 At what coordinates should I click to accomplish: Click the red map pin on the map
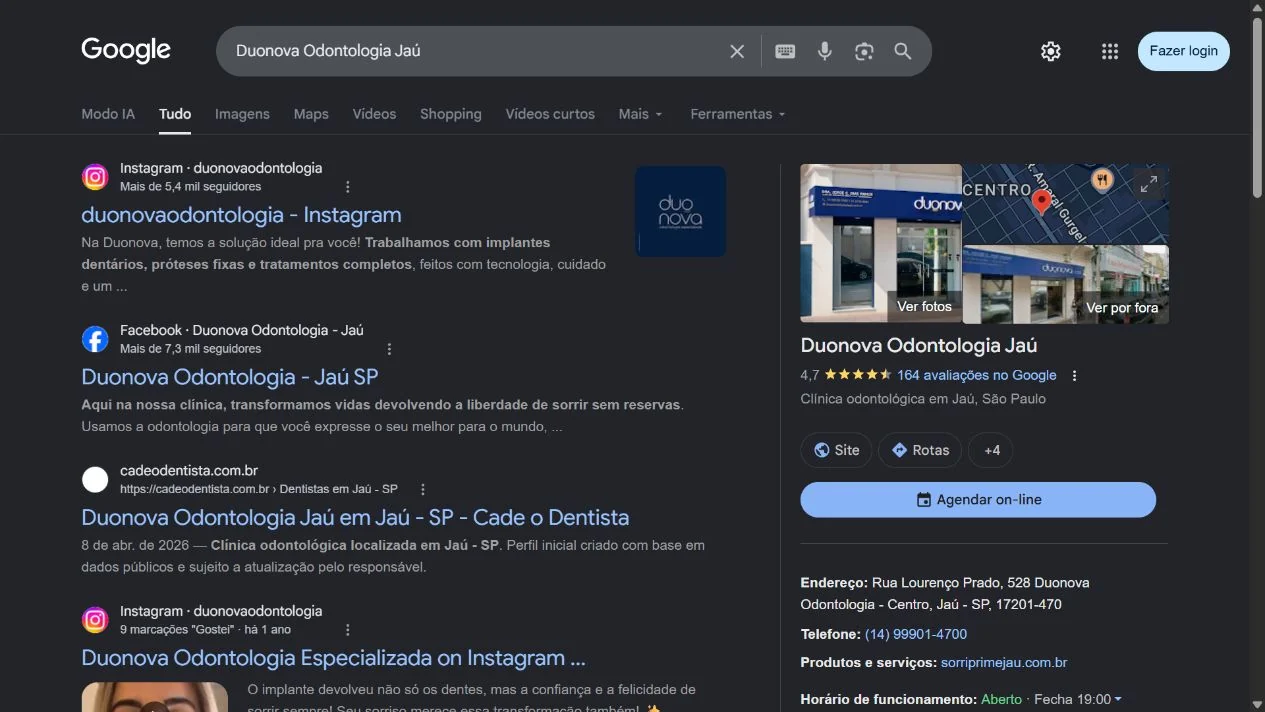[x=1041, y=201]
